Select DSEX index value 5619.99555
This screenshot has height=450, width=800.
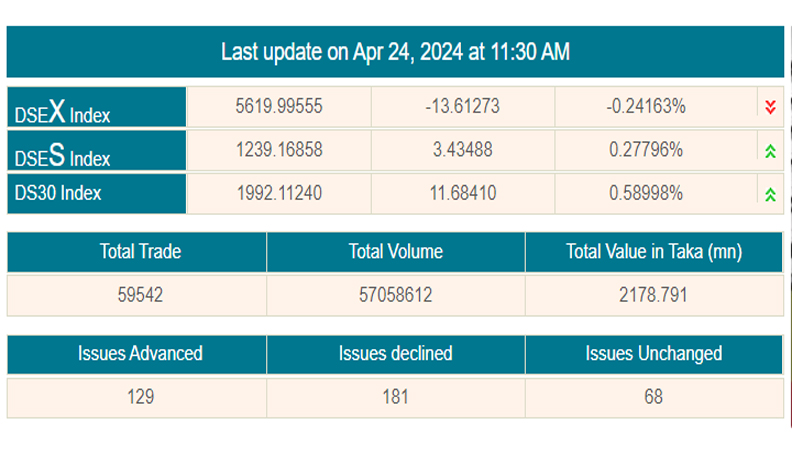point(279,107)
